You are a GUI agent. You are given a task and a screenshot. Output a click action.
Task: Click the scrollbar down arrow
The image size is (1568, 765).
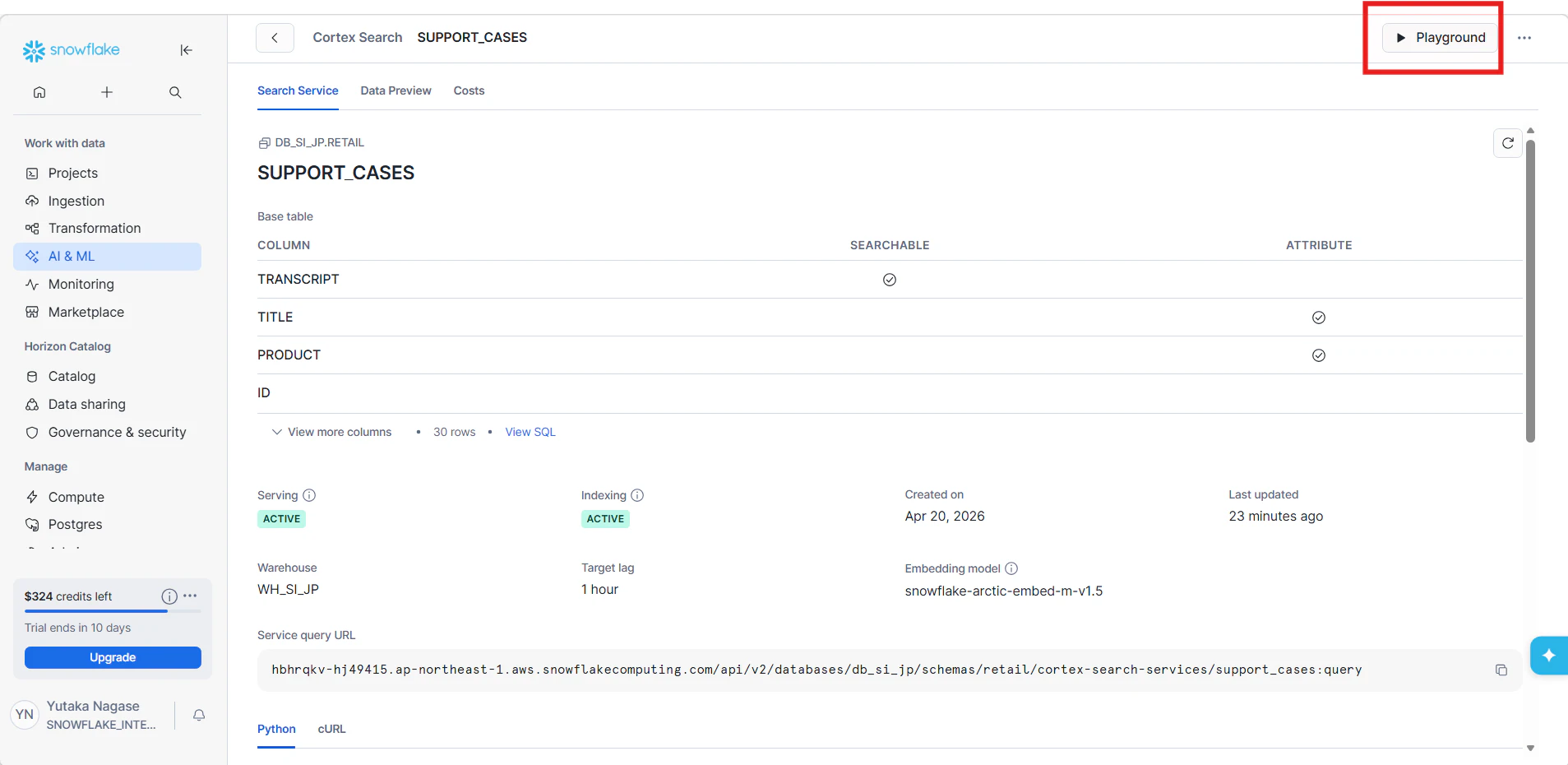pyautogui.click(x=1530, y=748)
